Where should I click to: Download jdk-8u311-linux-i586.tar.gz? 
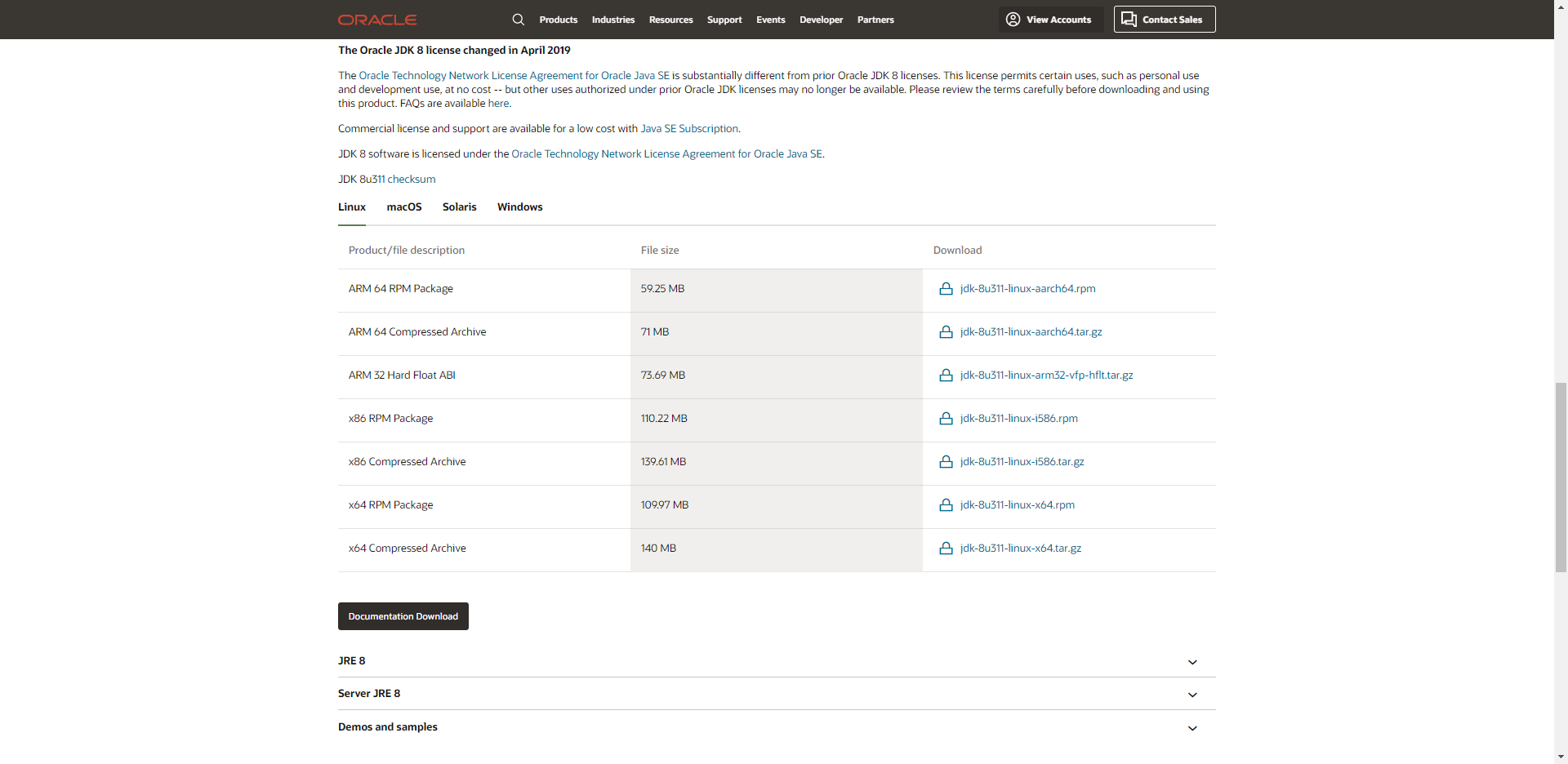[x=1022, y=462]
